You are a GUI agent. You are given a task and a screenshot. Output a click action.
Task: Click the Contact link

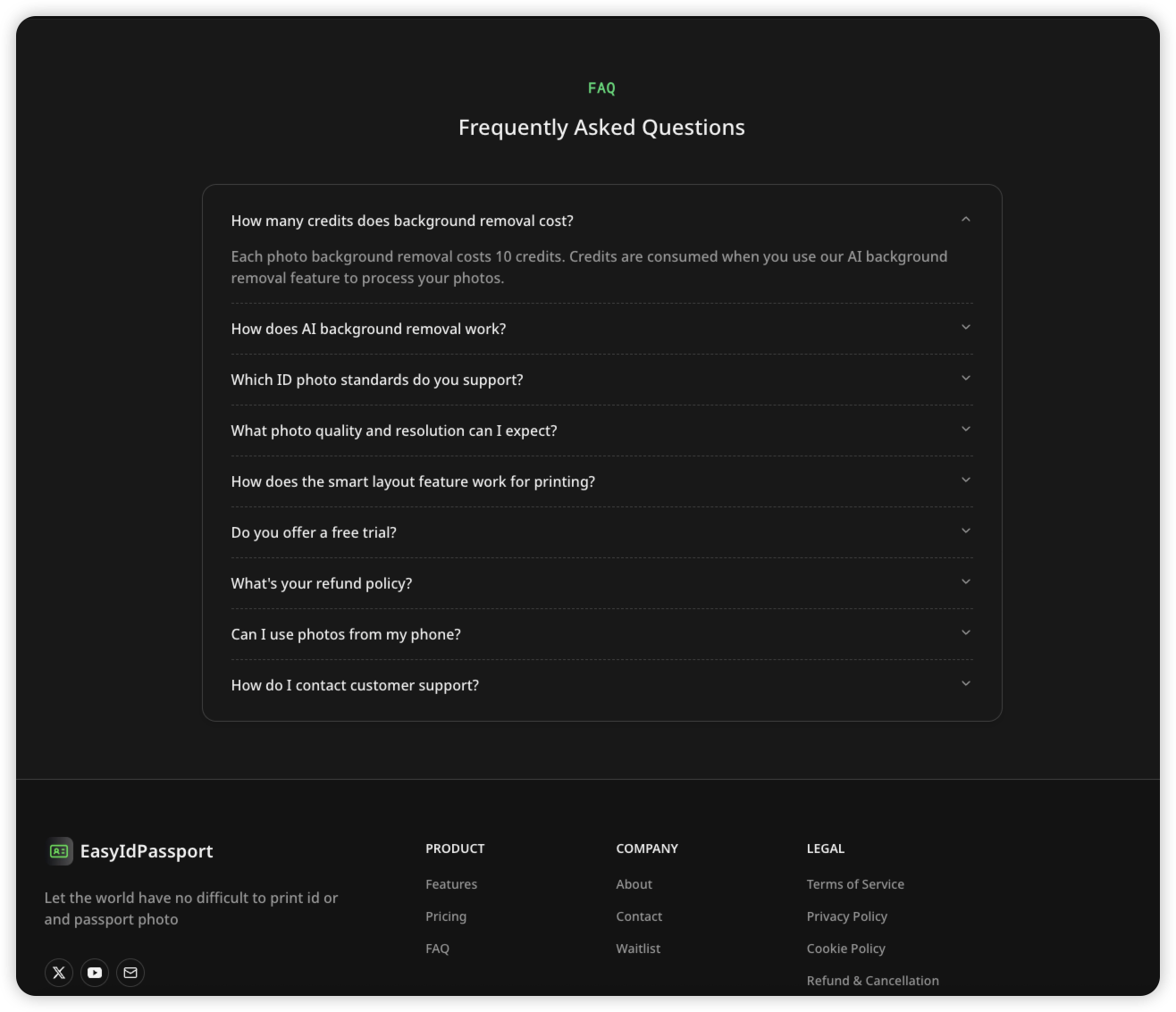coord(639,916)
